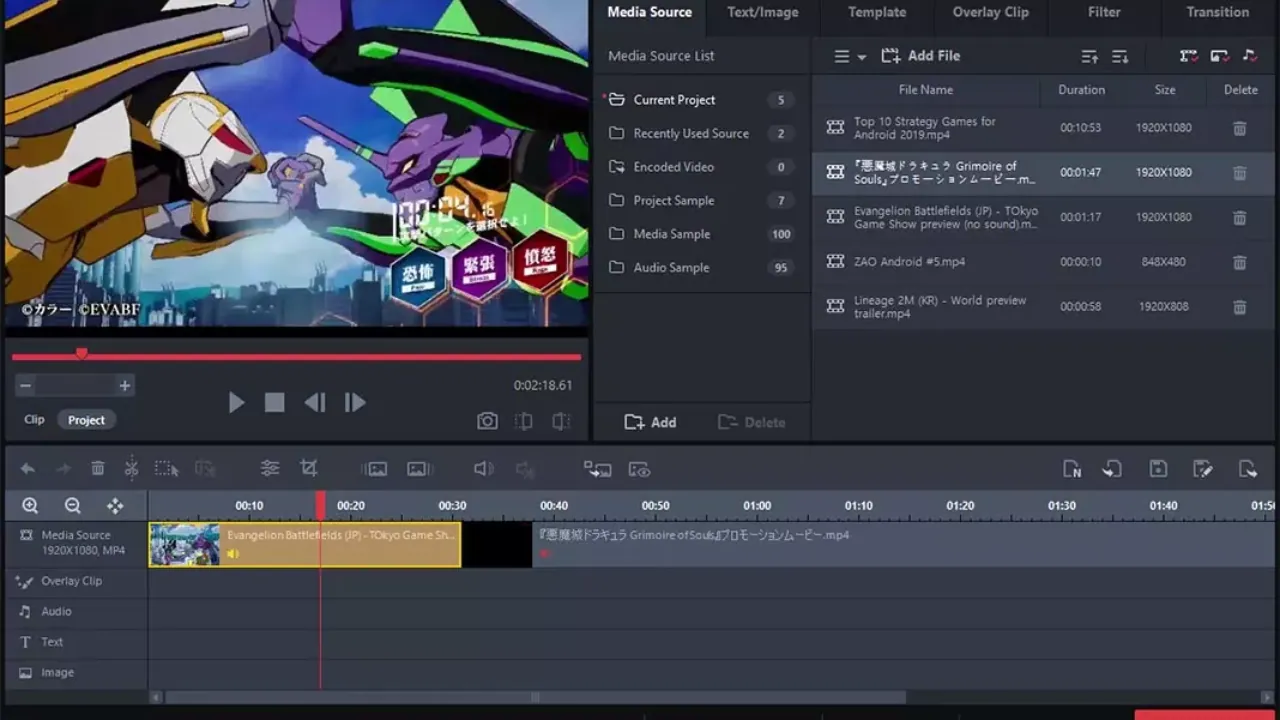Select the ZAO Android #5.mp4 row
The height and width of the screenshot is (720, 1280).
pos(1044,262)
